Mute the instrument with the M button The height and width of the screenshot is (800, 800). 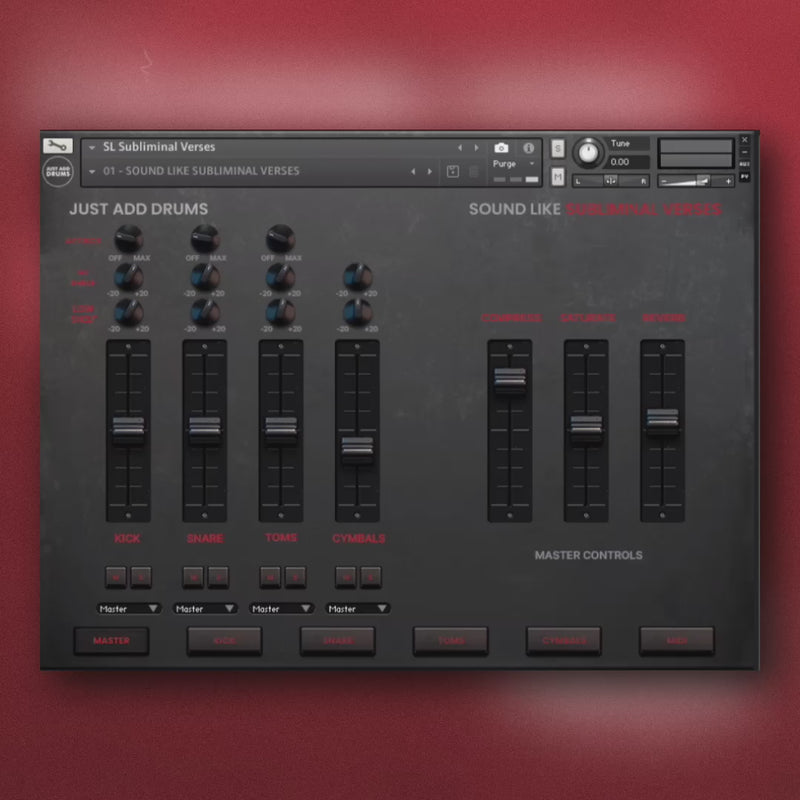[558, 176]
